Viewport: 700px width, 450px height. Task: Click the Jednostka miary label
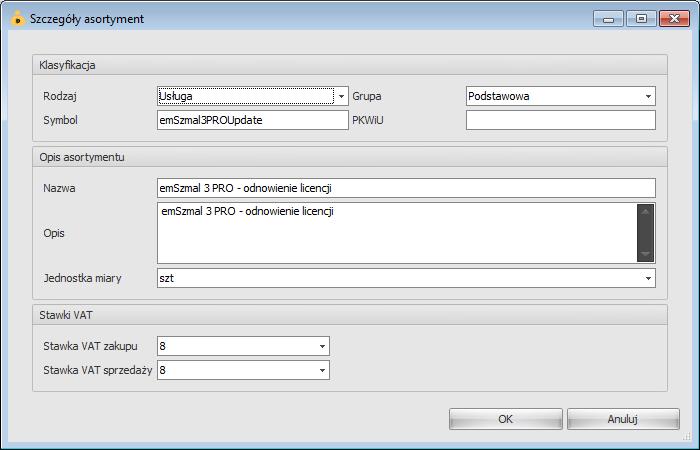click(x=83, y=278)
